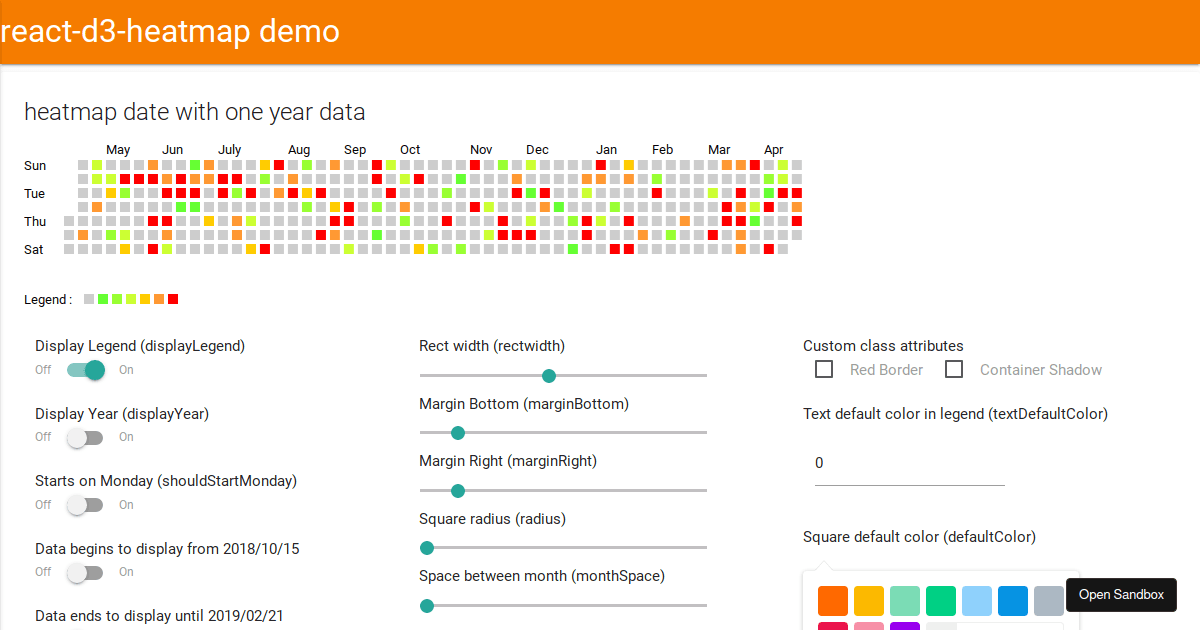Select the gray color swatch
1200x630 pixels.
point(1048,600)
